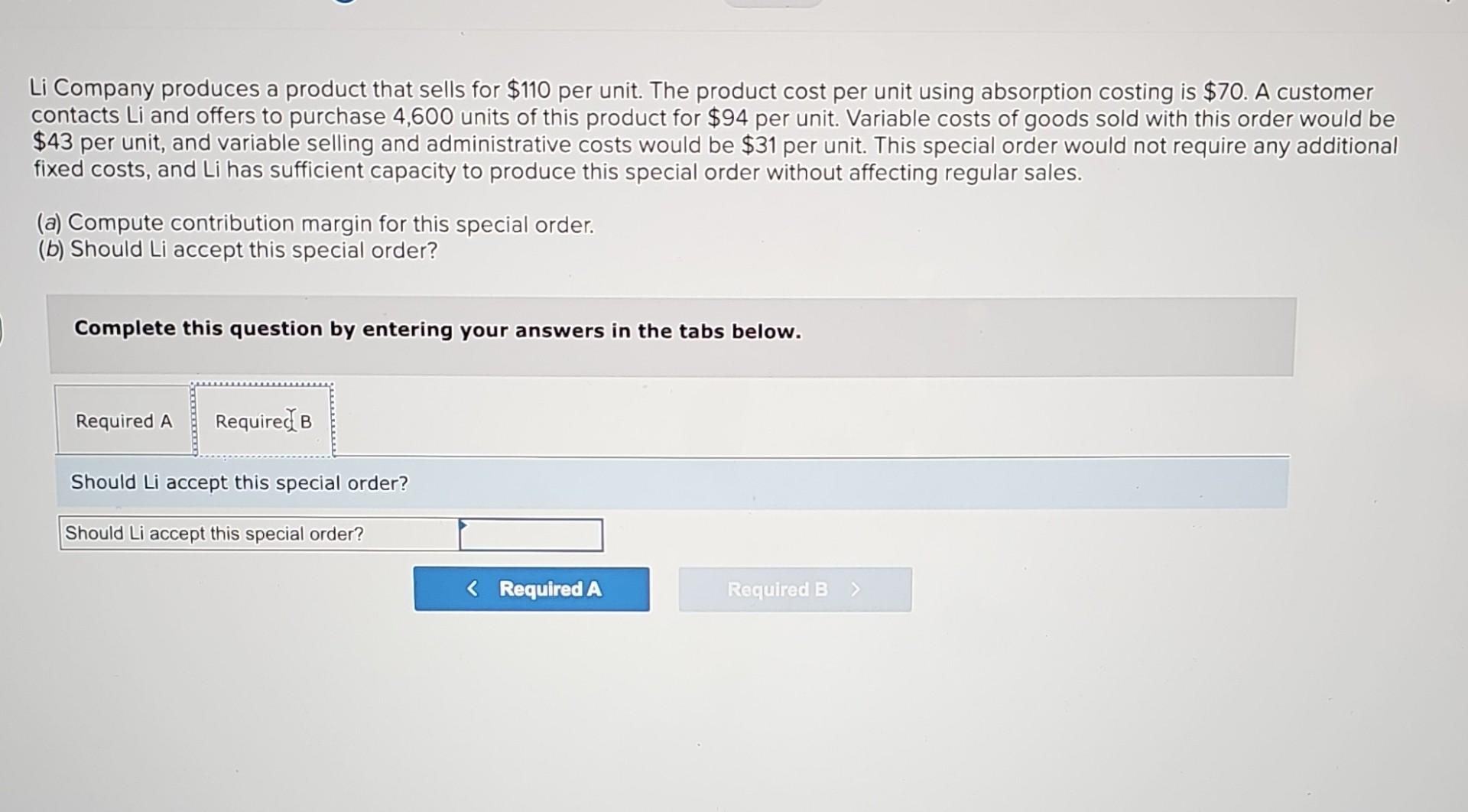Switch to the Required A tab
1468x812 pixels.
coord(123,421)
